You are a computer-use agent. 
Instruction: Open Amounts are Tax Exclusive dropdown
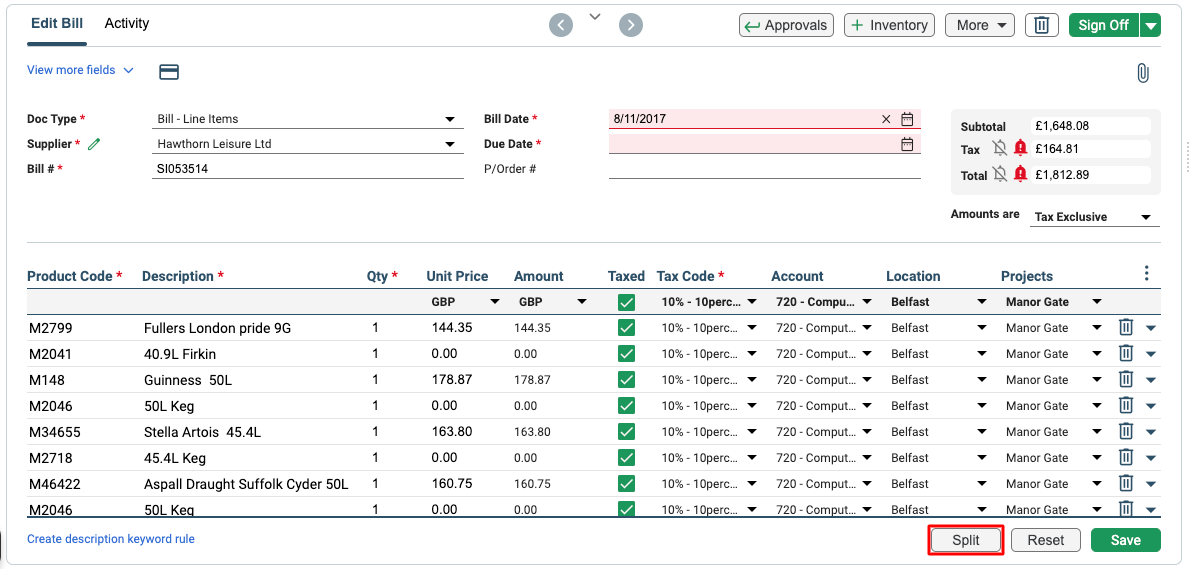pyautogui.click(x=1095, y=217)
